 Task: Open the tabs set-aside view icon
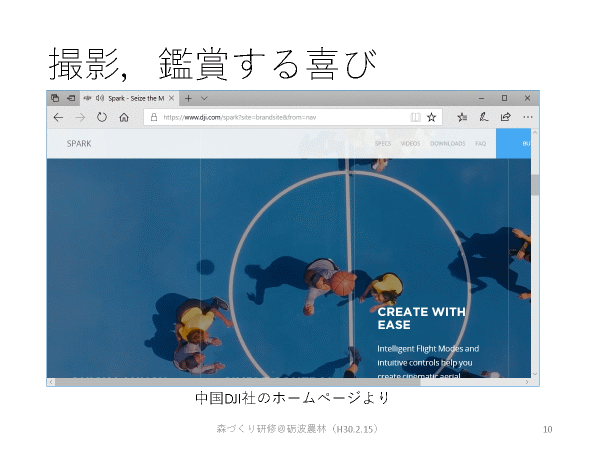pyautogui.click(x=55, y=98)
